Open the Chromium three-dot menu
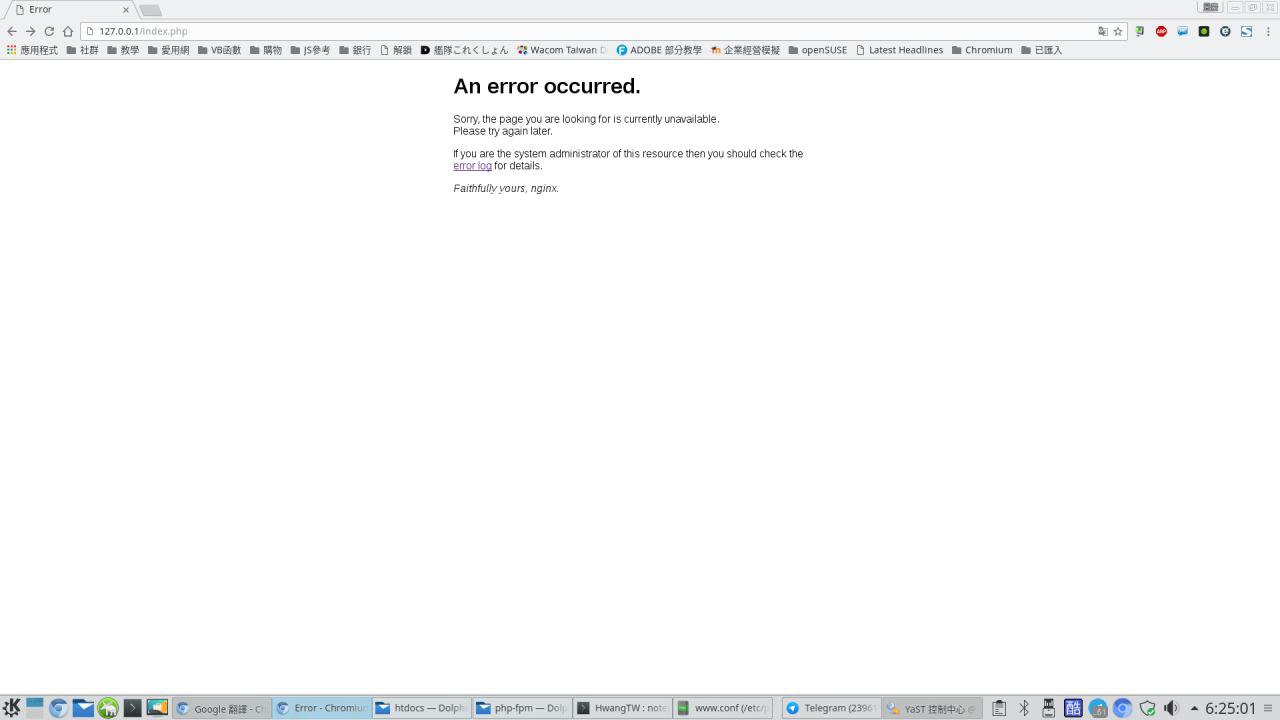1280x720 pixels. [x=1268, y=31]
